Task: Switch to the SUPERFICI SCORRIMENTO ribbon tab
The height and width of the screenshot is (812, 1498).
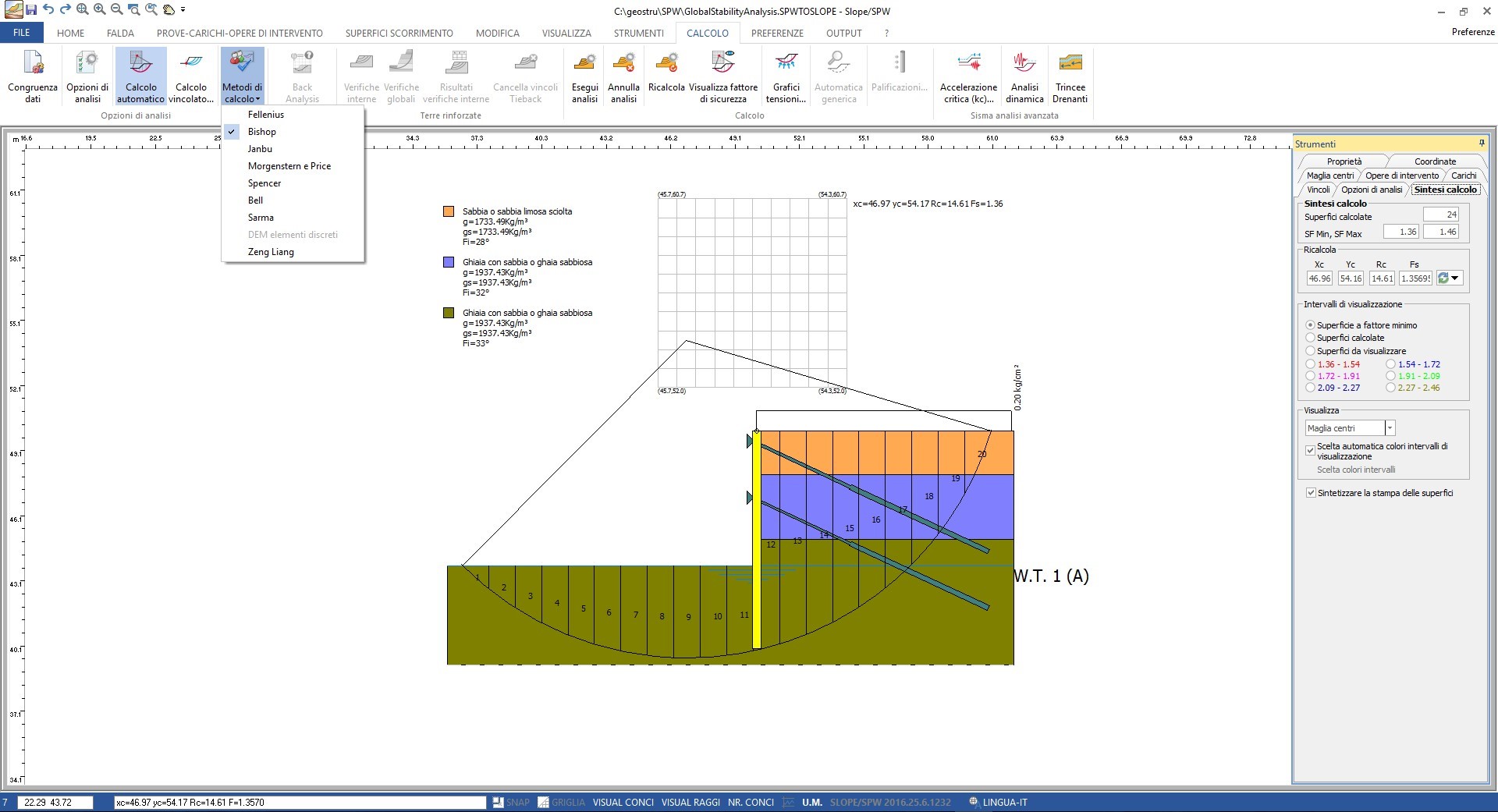Action: tap(399, 33)
